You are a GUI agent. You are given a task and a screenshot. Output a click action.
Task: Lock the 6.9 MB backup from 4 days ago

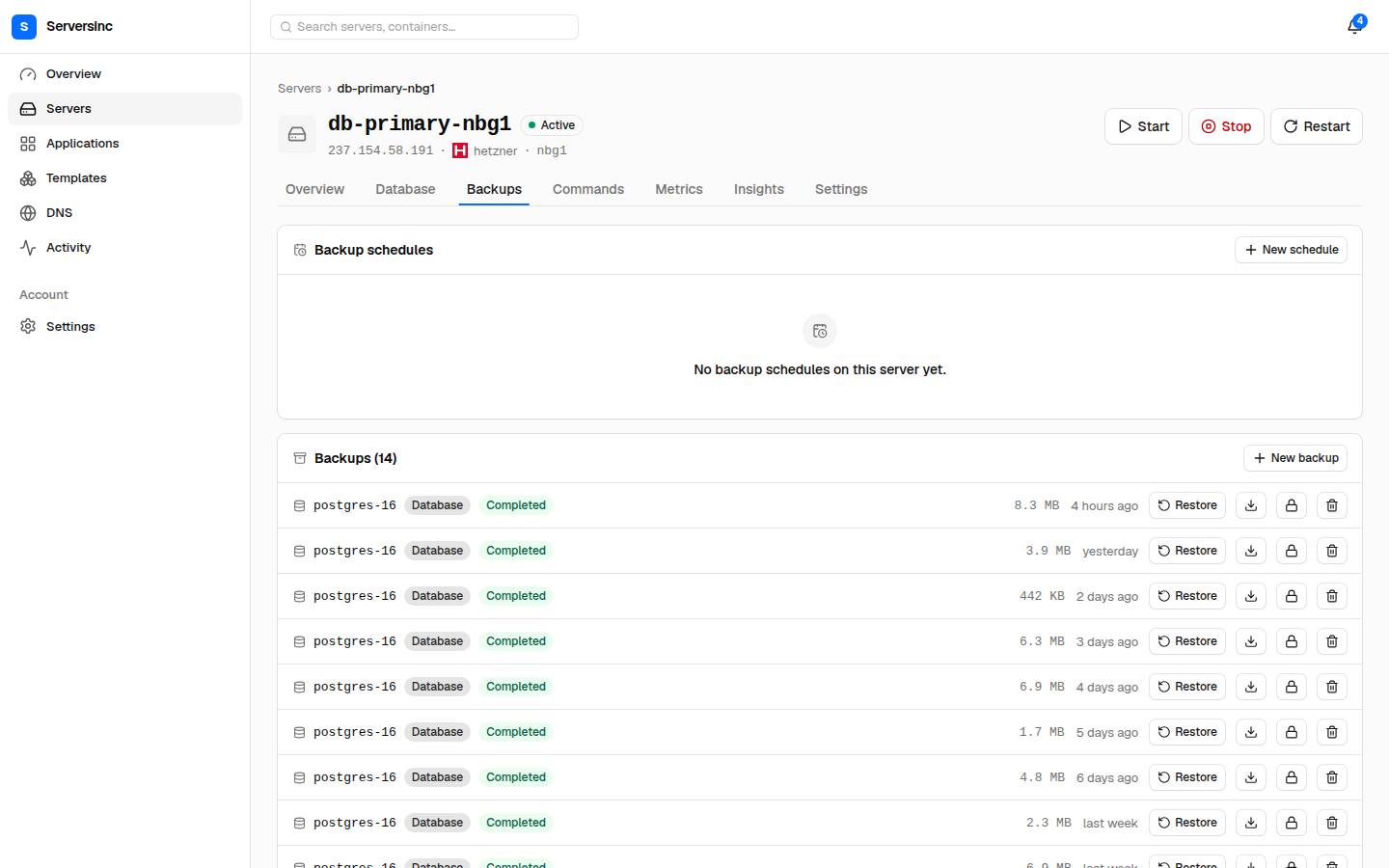1292,687
